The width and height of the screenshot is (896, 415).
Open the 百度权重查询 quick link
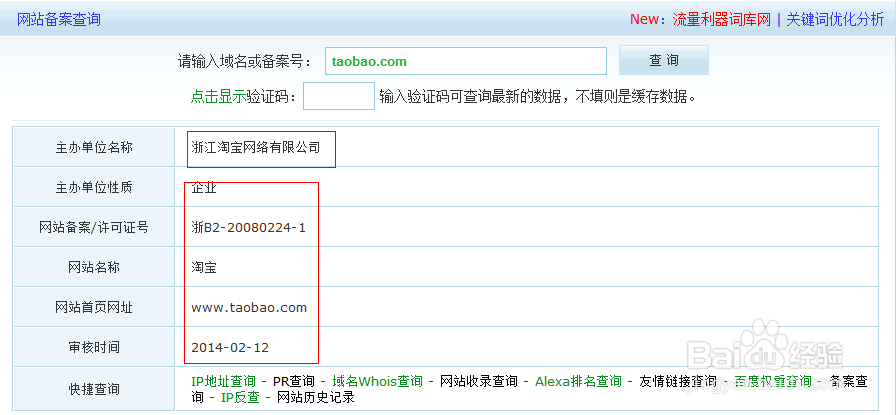[773, 381]
